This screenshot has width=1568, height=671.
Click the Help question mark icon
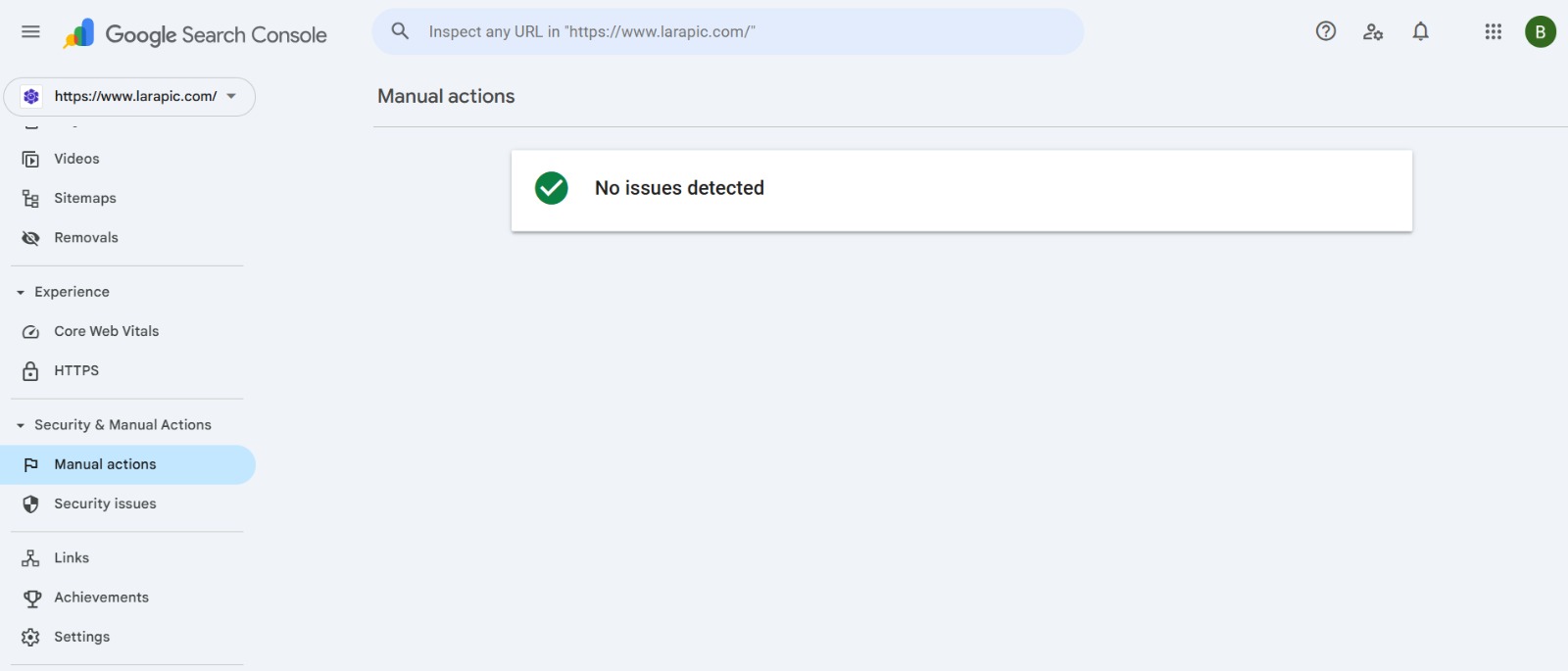[x=1326, y=31]
